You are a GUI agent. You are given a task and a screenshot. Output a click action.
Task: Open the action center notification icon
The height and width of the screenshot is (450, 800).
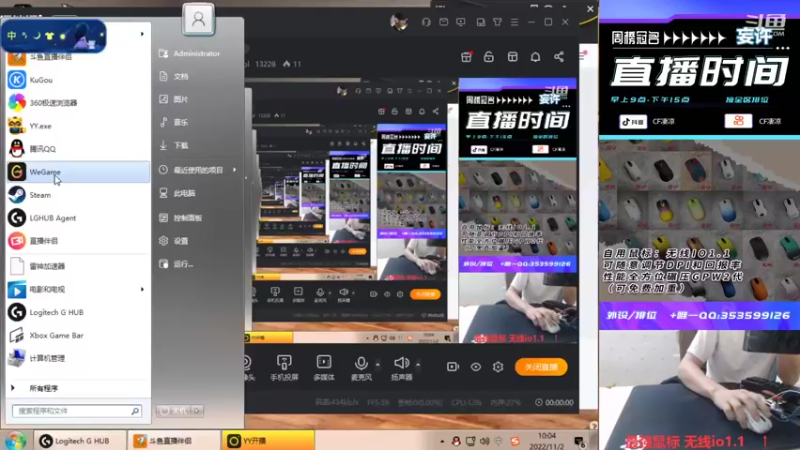[x=580, y=441]
